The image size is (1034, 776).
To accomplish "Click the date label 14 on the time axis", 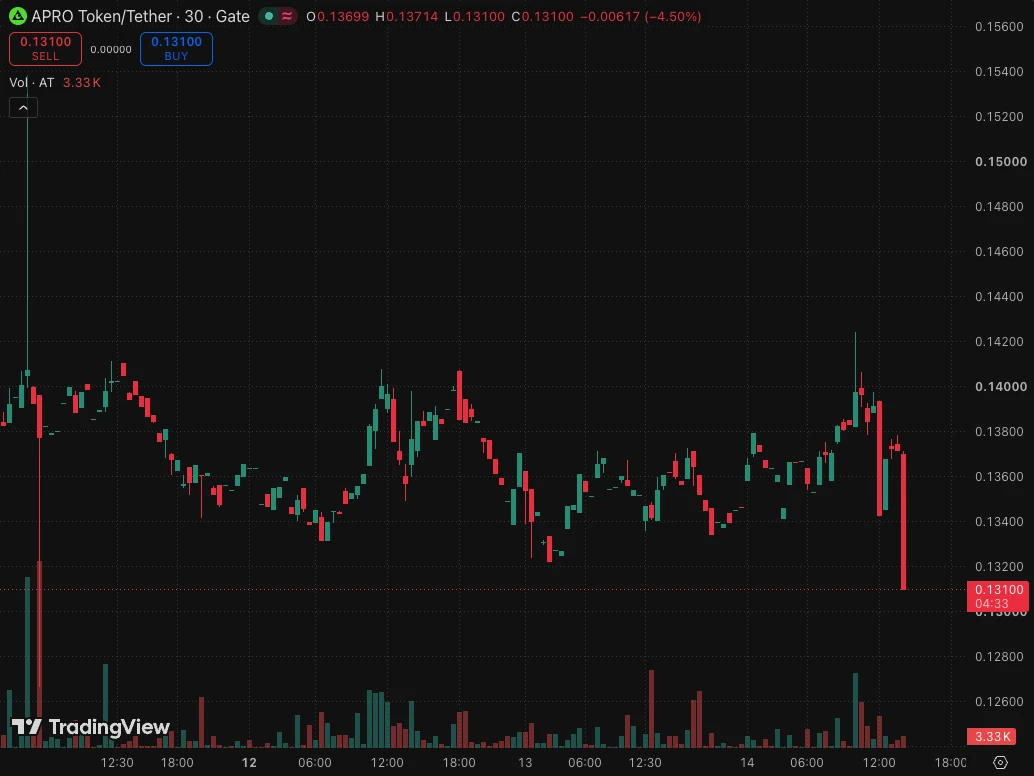I will point(747,763).
